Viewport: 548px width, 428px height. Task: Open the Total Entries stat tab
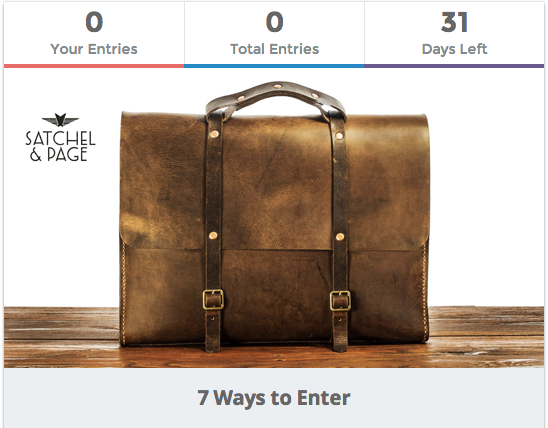click(274, 34)
